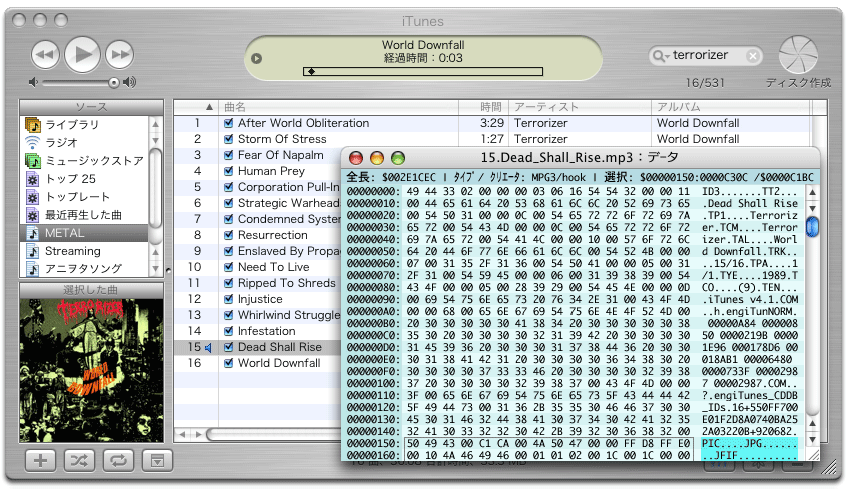Clear the terrorizer search field

pyautogui.click(x=753, y=56)
